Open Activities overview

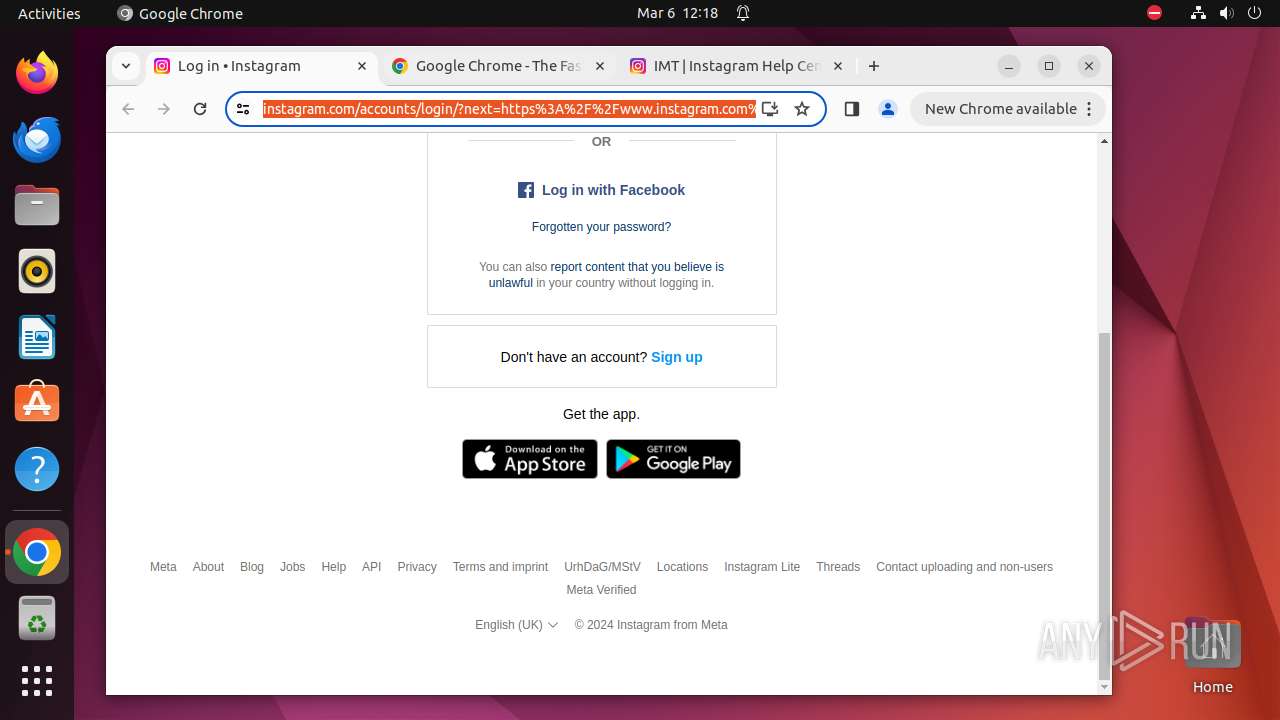pos(49,13)
